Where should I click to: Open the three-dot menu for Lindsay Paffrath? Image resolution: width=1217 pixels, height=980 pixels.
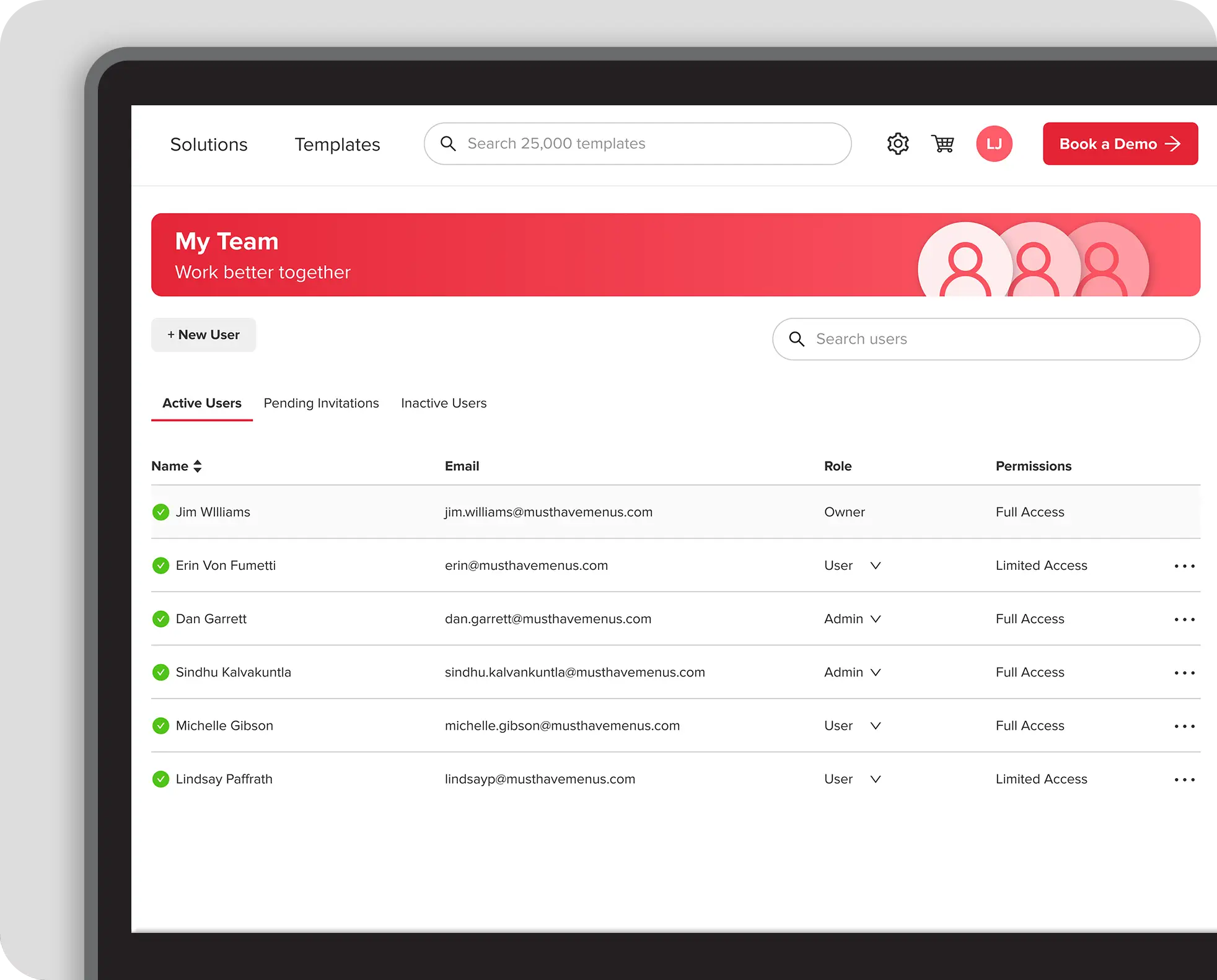click(1185, 779)
